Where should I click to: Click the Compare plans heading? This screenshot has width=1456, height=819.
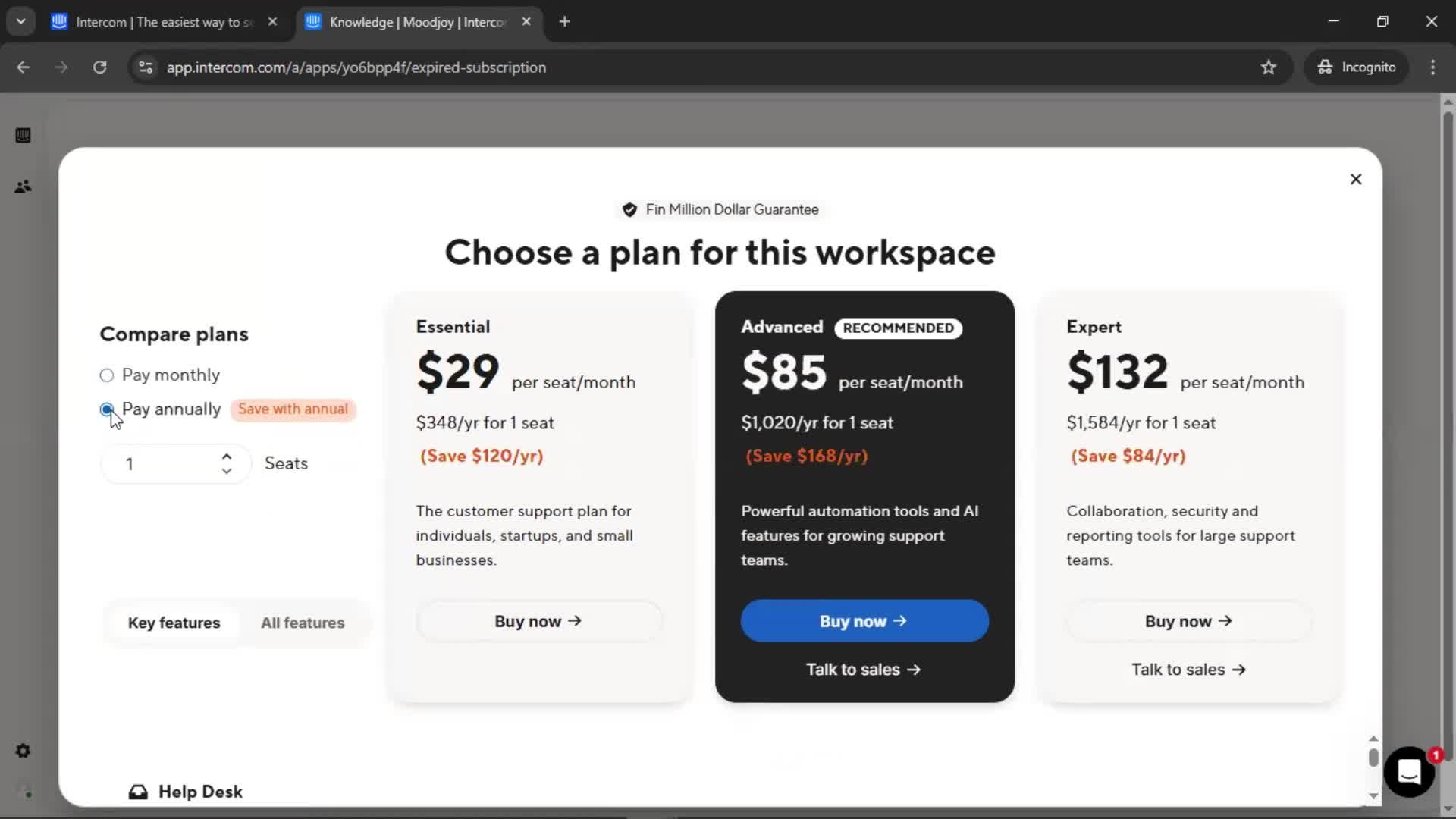point(174,334)
